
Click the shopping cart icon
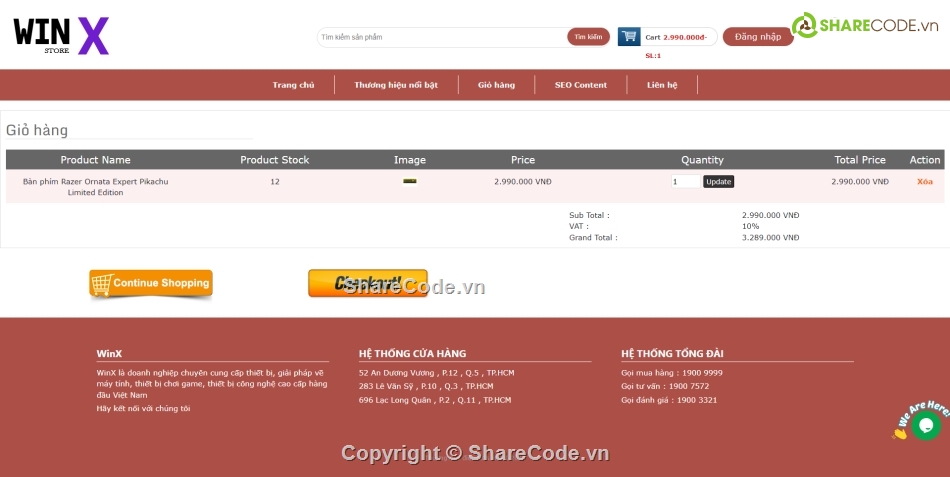(629, 36)
